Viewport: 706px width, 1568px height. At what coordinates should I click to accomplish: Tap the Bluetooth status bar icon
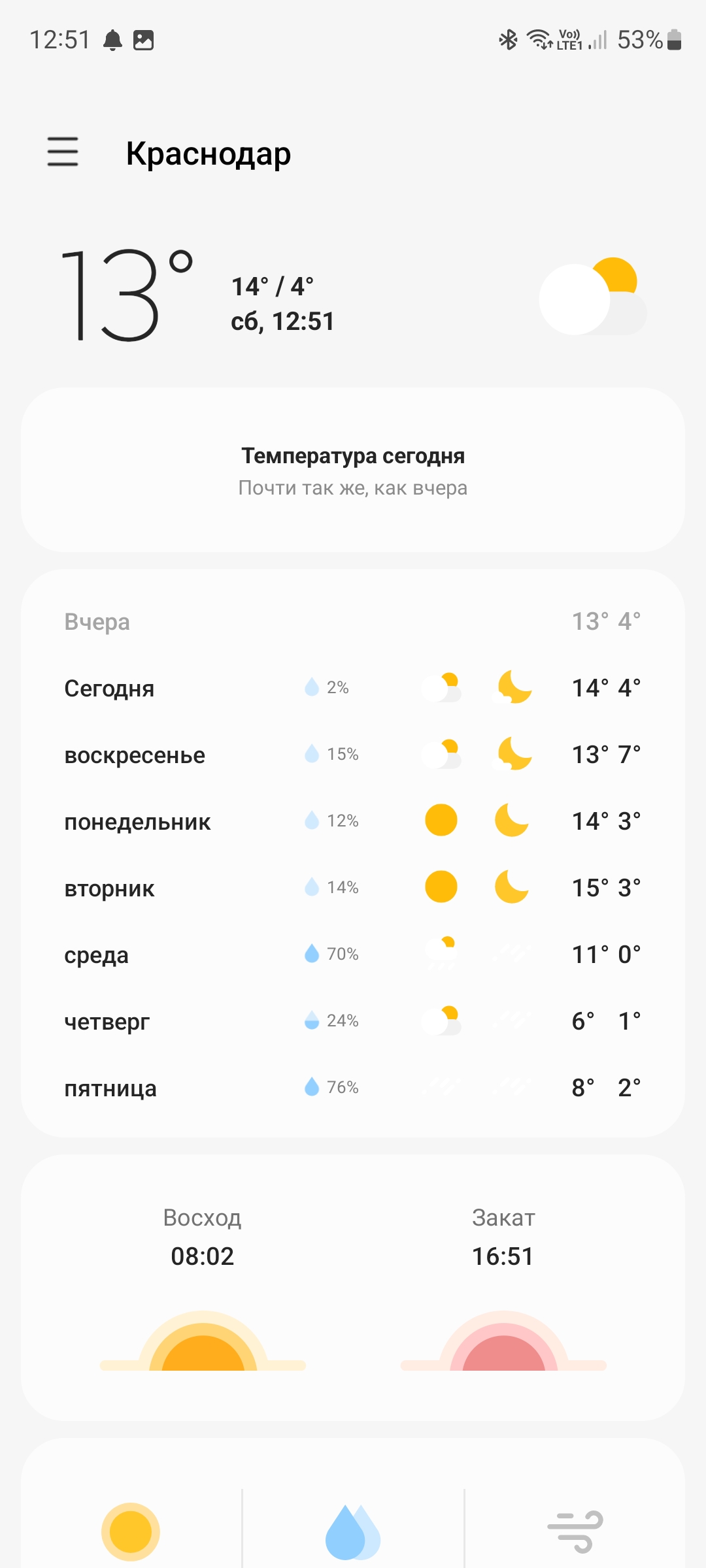(x=508, y=40)
